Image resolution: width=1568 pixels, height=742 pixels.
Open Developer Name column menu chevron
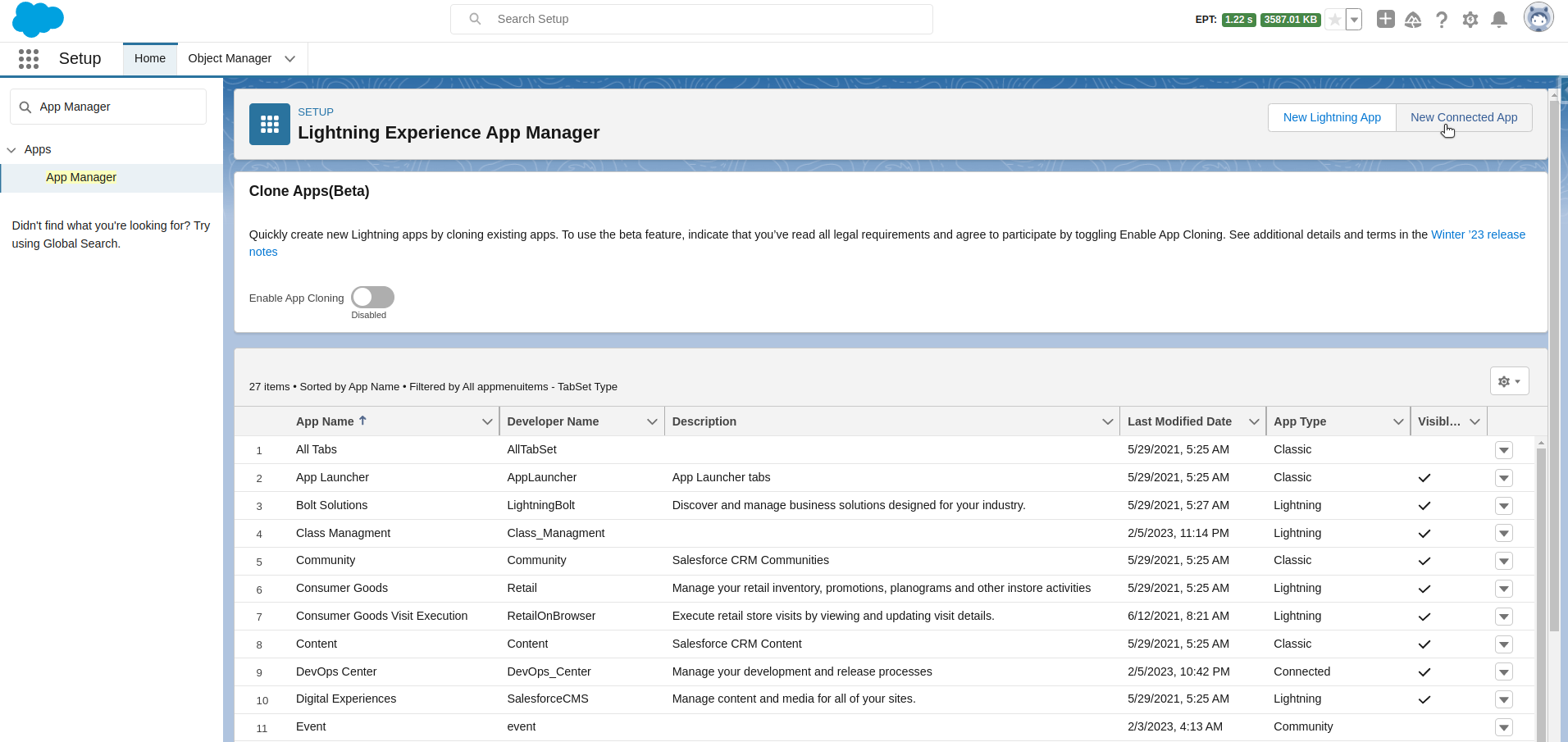(652, 421)
